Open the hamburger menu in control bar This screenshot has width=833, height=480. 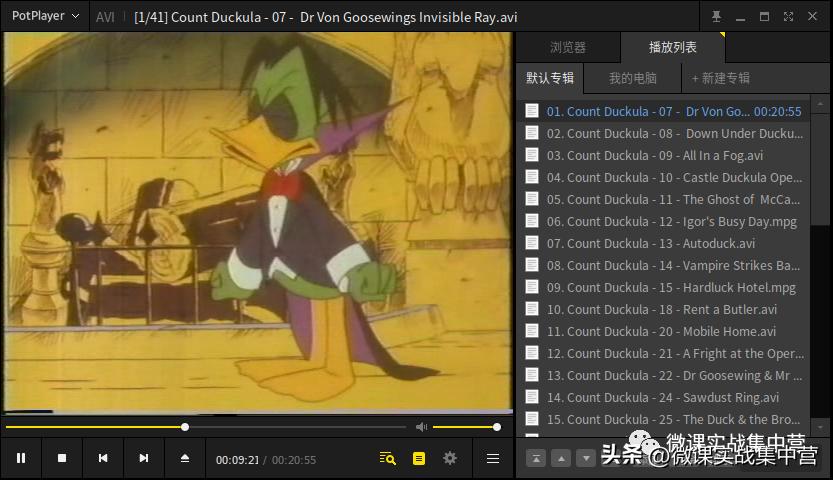pos(493,458)
